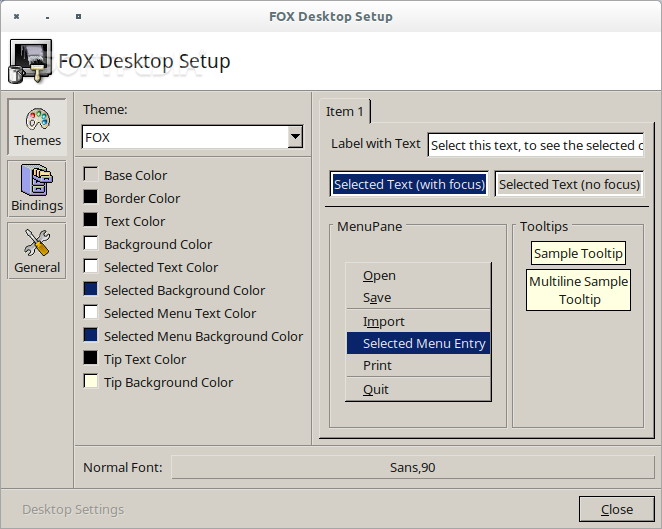This screenshot has width=662, height=529.
Task: Click the Selected Text (no focus) field
Action: [x=569, y=184]
